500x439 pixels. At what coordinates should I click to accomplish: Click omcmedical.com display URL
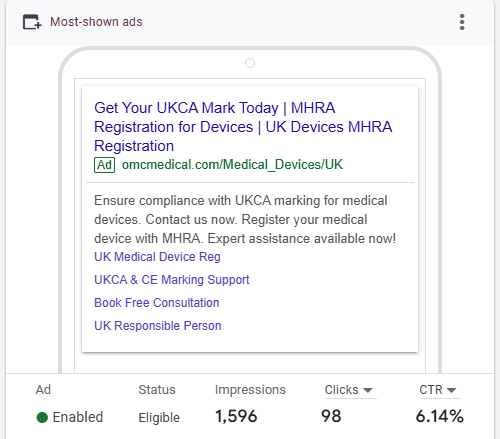tap(232, 165)
